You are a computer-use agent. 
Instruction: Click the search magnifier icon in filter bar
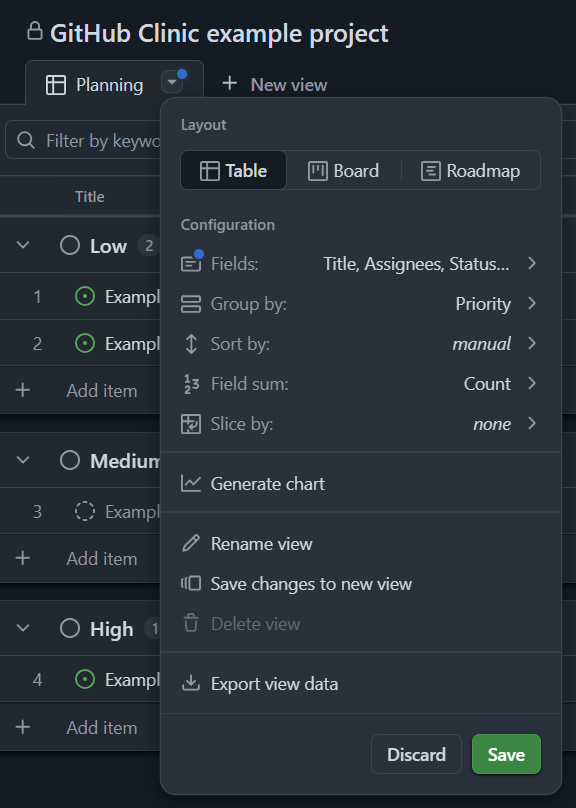[x=26, y=140]
